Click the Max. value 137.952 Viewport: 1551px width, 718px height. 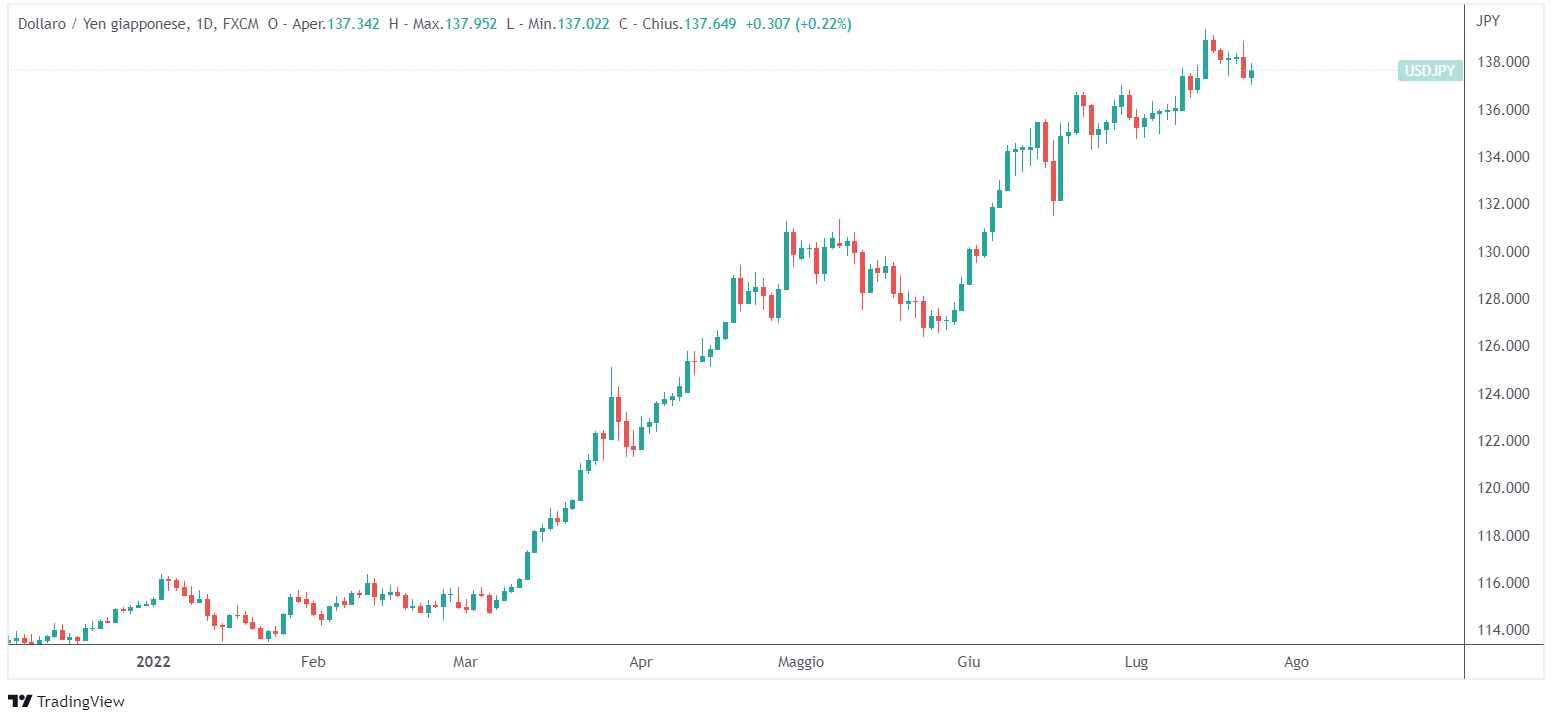(x=471, y=23)
